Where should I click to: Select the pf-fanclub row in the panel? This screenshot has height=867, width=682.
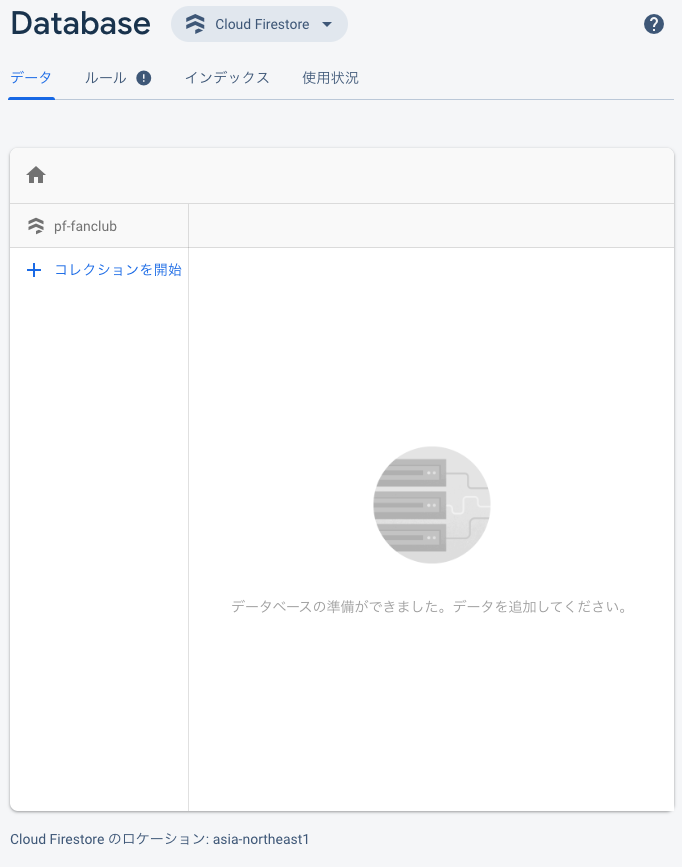(98, 225)
